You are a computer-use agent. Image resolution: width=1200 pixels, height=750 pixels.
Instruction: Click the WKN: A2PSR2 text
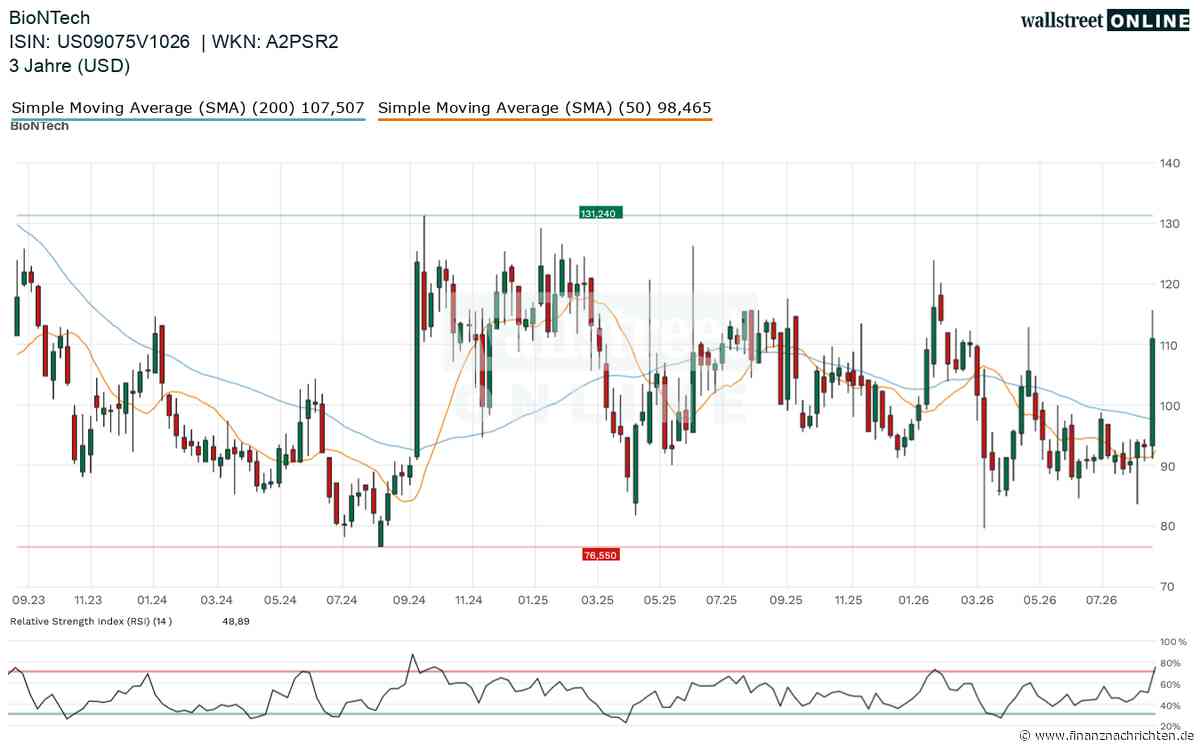coord(274,42)
